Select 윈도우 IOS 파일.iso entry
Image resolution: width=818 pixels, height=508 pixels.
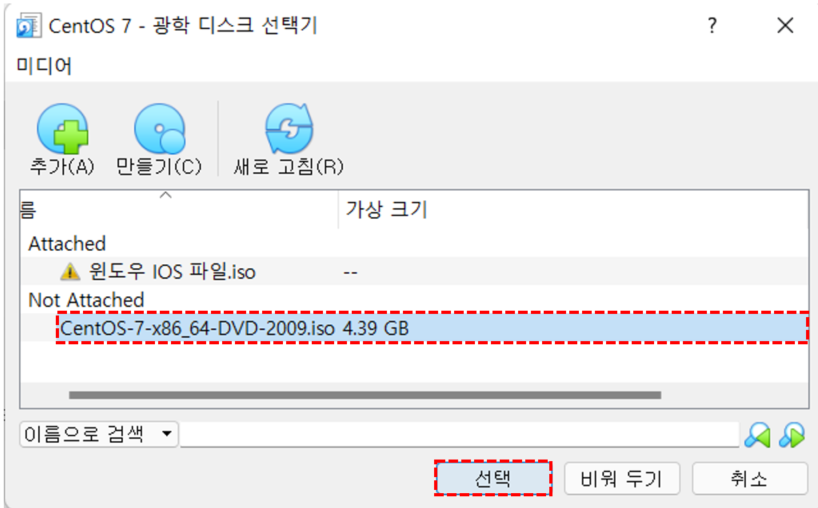pos(415,272)
